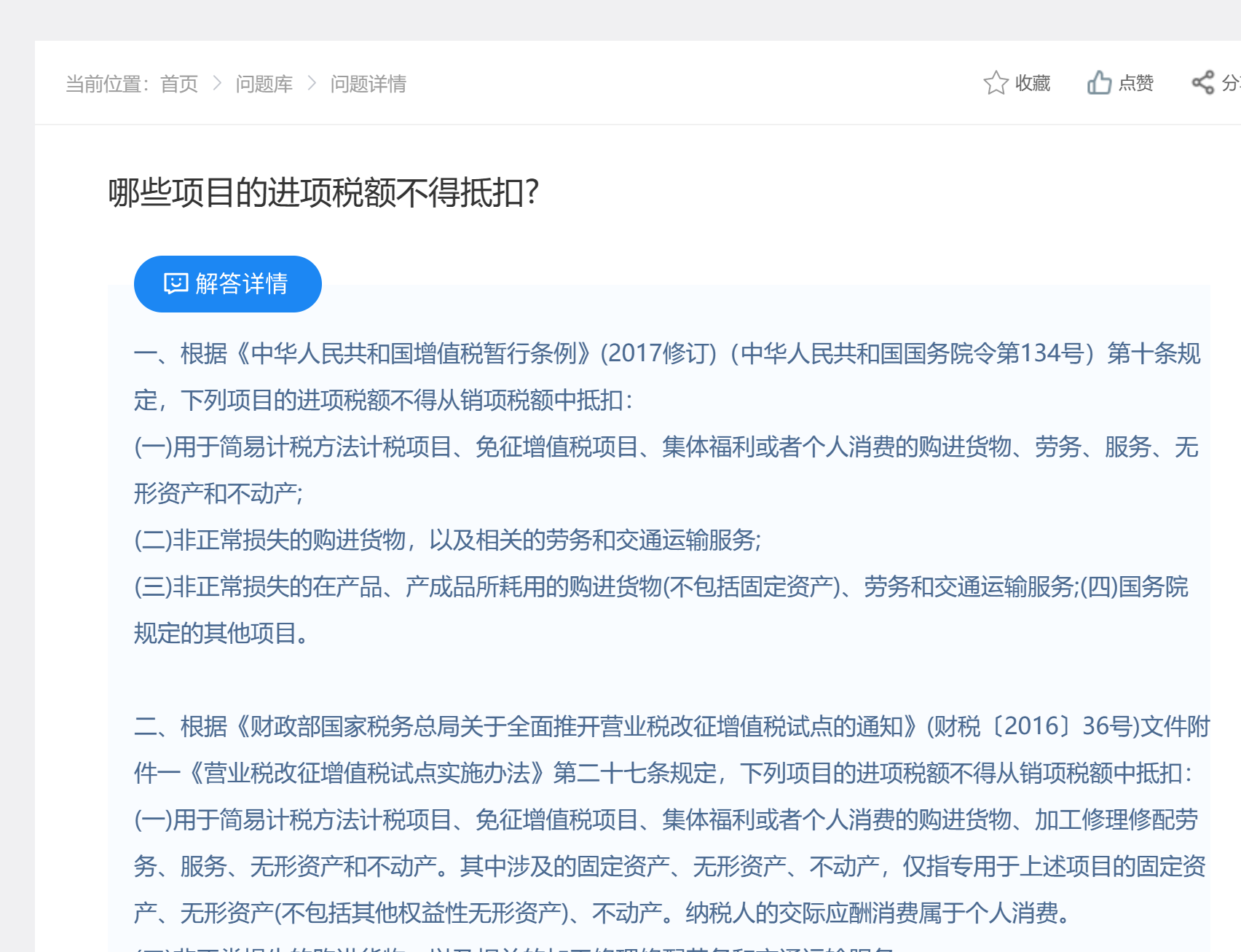This screenshot has width=1241, height=952.
Task: Click the share icon at top right
Action: coord(1203,83)
